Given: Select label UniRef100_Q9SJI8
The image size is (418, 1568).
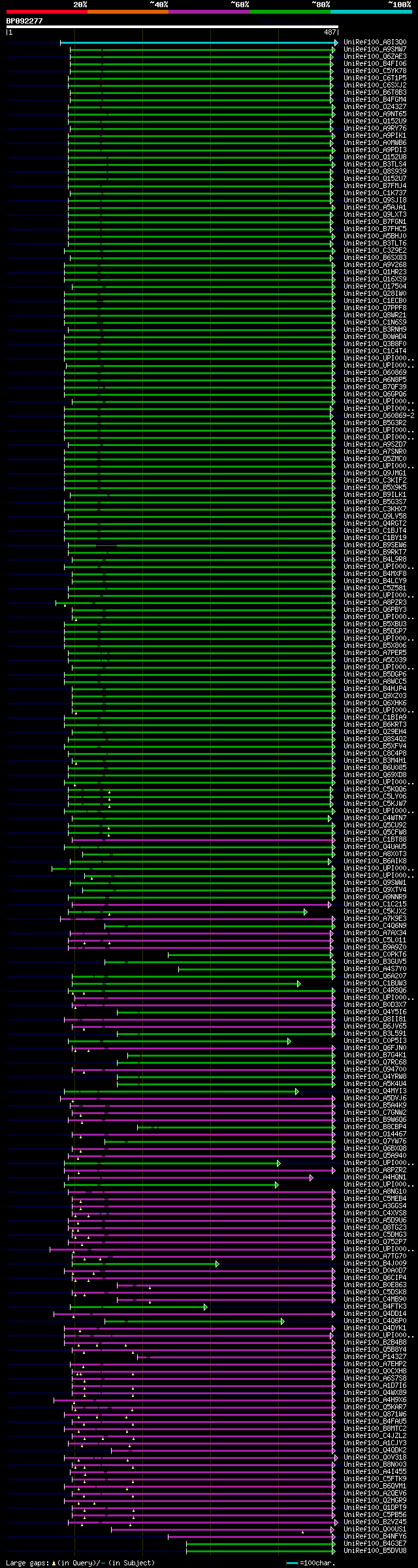Looking at the screenshot, I should [x=375, y=200].
